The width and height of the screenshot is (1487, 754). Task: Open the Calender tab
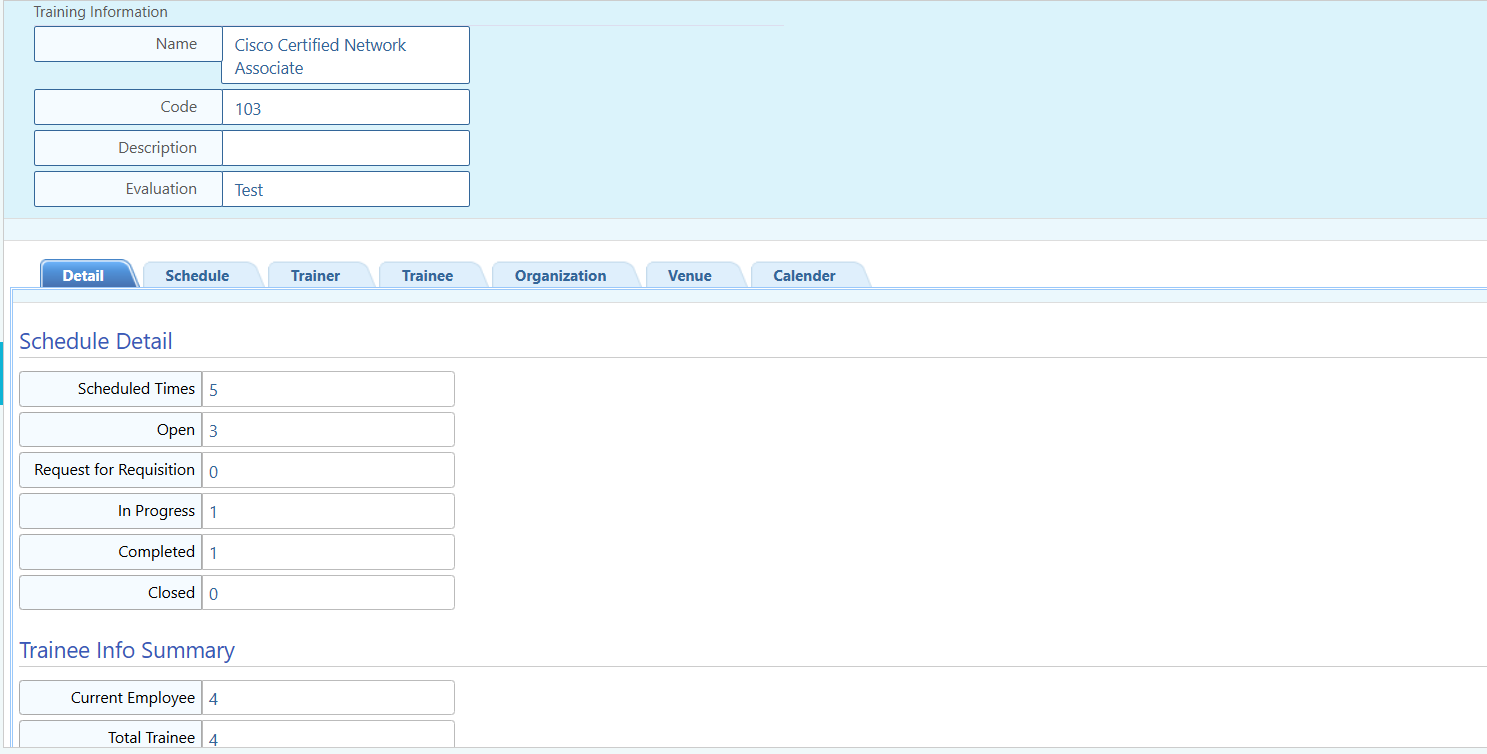(804, 276)
